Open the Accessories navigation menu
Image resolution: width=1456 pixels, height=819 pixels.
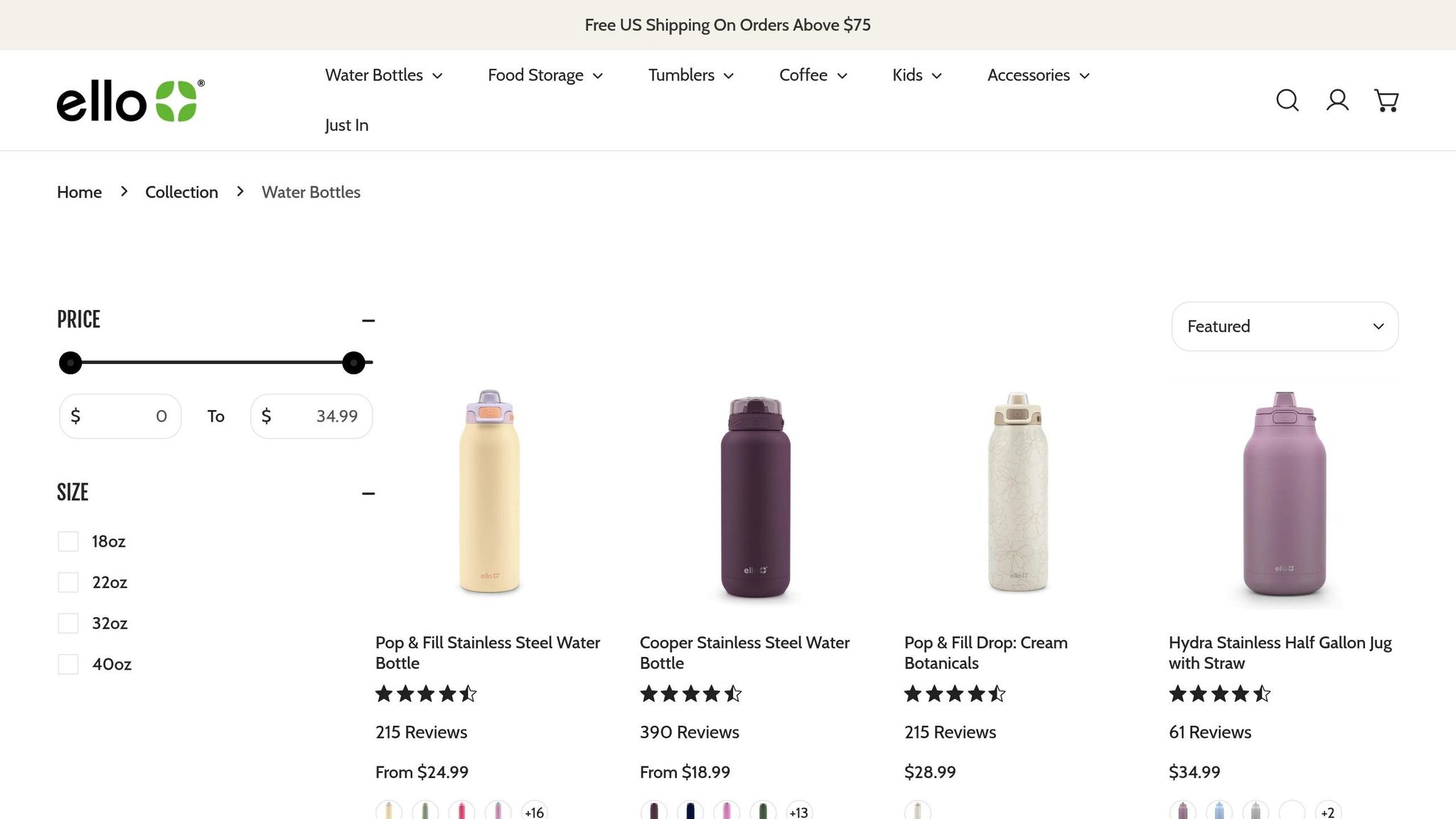(x=1038, y=75)
